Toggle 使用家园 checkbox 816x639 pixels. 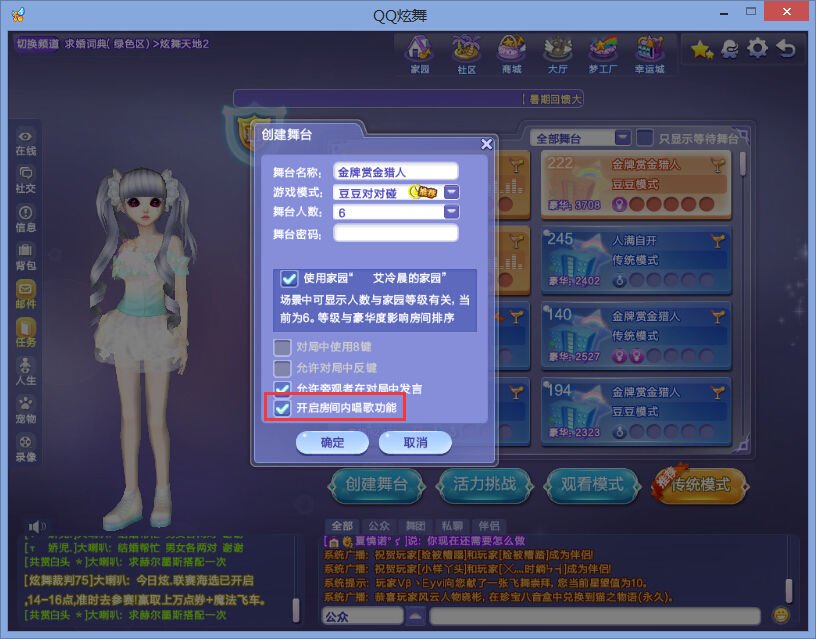(289, 278)
